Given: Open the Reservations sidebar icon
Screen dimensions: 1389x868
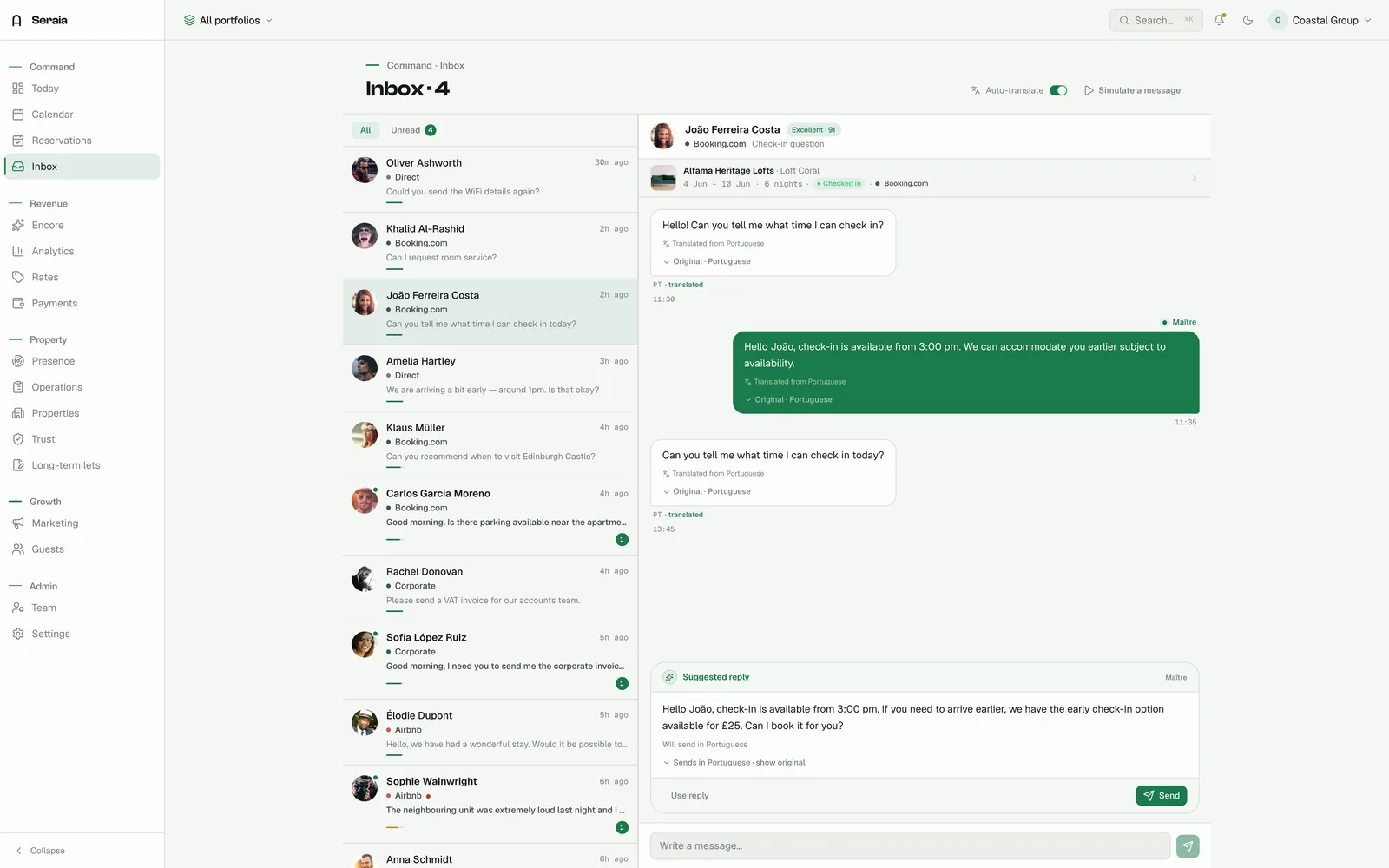Looking at the screenshot, I should click(x=18, y=141).
